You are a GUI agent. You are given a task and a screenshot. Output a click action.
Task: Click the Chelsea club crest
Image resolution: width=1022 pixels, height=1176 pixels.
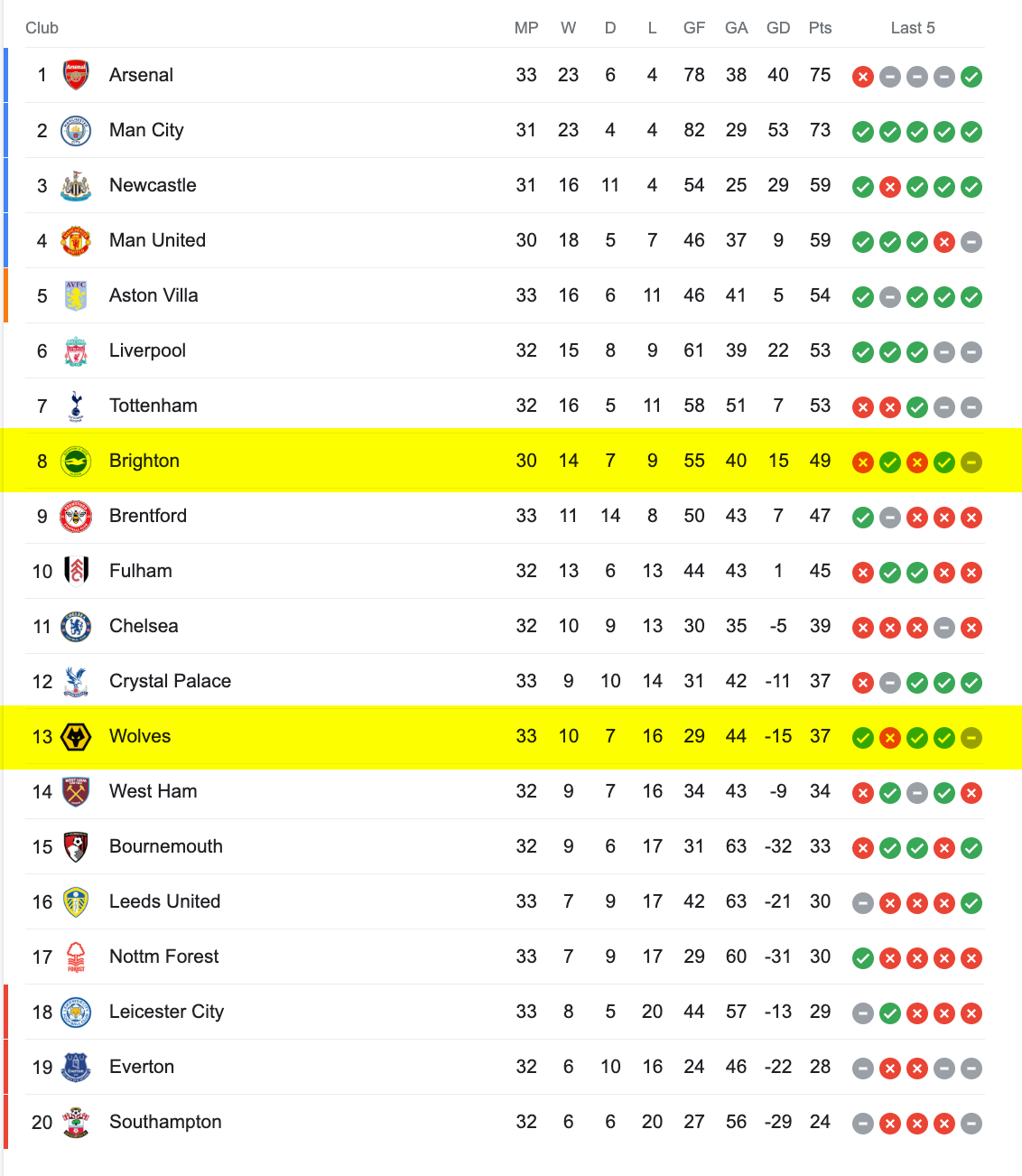point(76,626)
